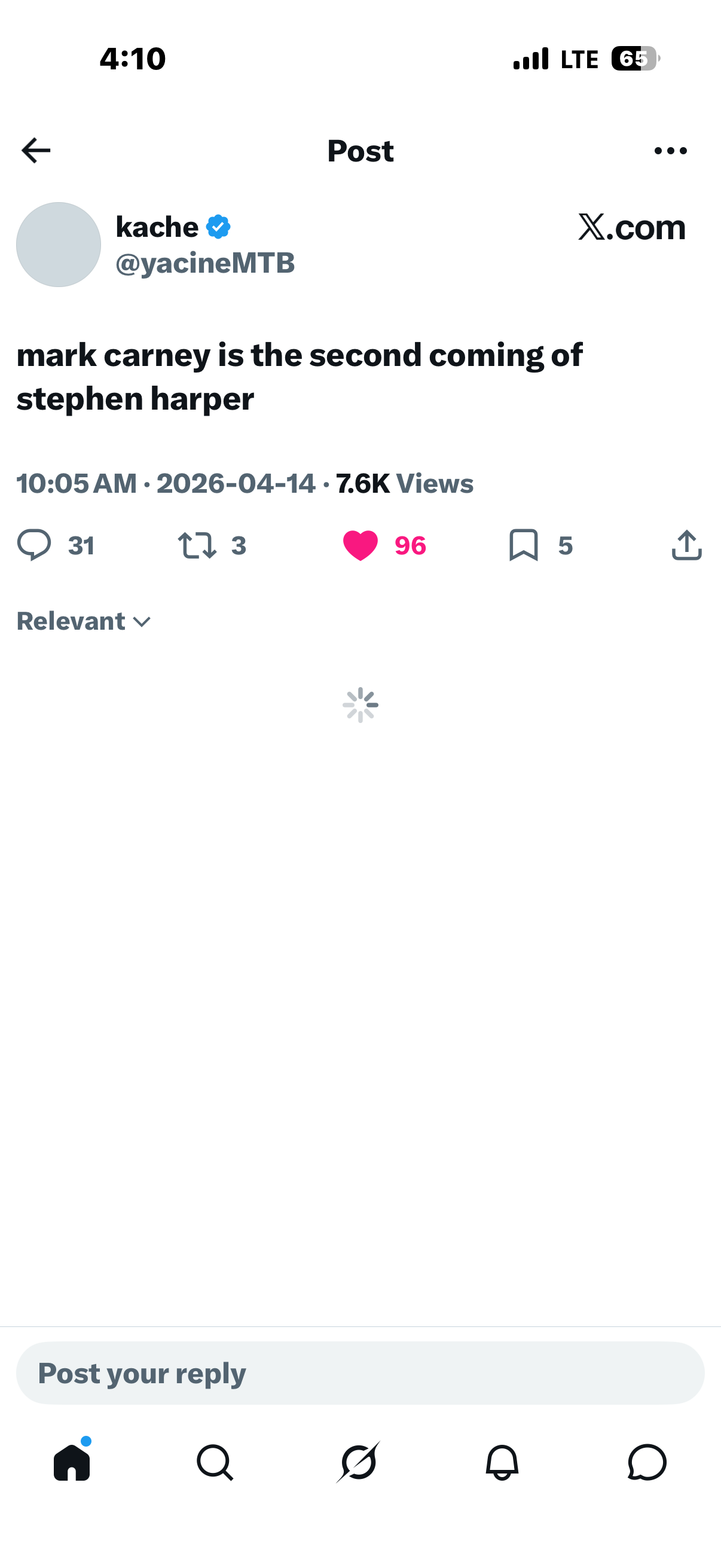Switch to the Home tab

(x=72, y=1462)
